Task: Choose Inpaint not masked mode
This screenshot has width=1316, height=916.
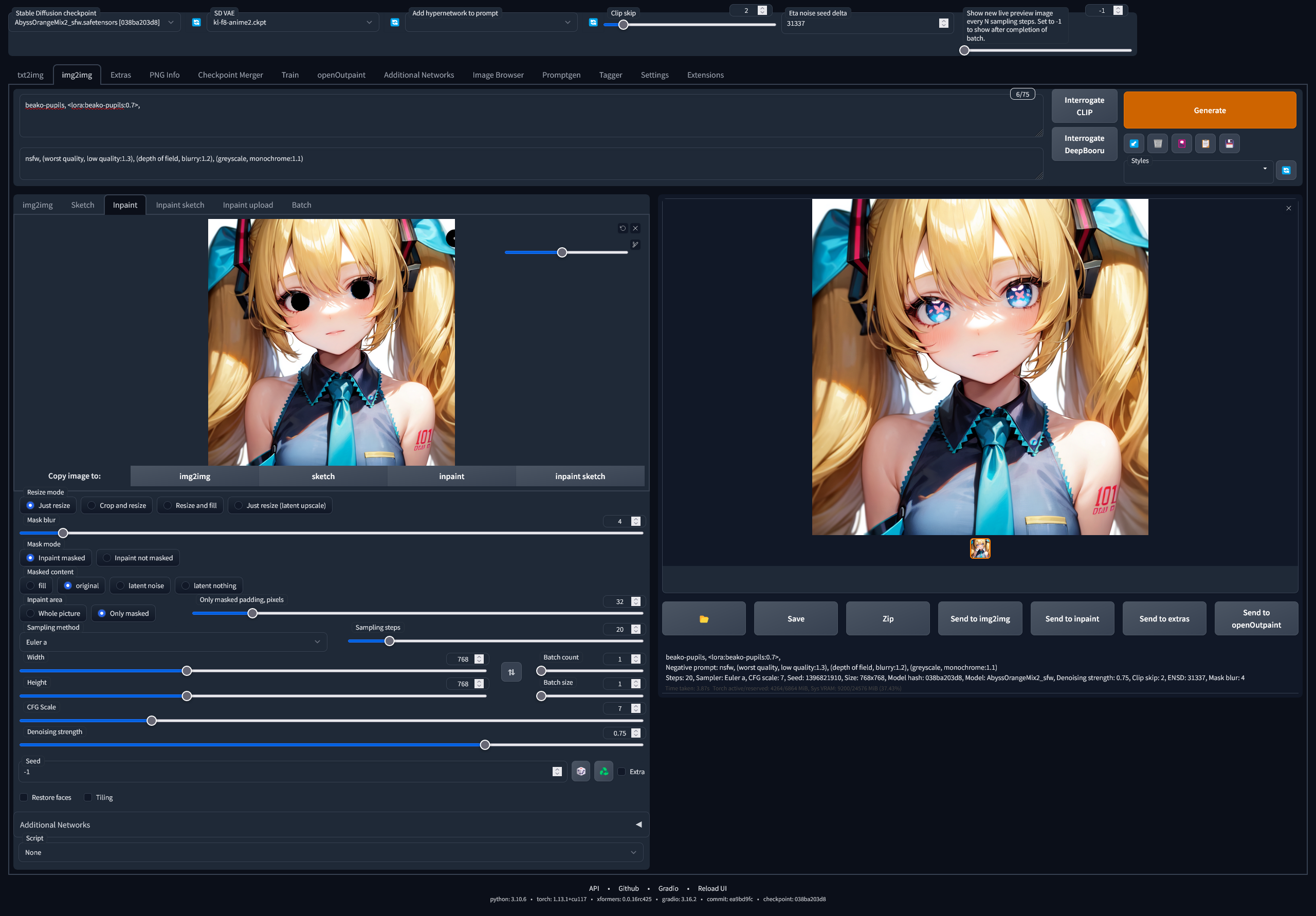Action: pos(138,558)
